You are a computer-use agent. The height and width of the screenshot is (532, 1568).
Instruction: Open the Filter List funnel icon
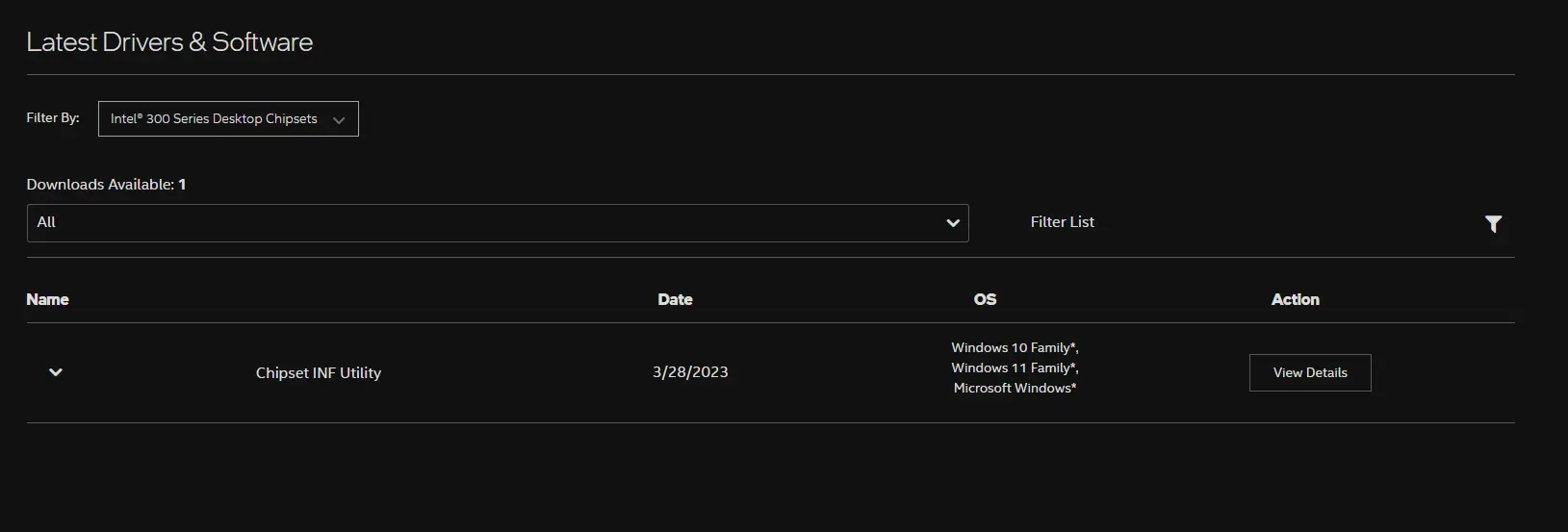tap(1493, 223)
